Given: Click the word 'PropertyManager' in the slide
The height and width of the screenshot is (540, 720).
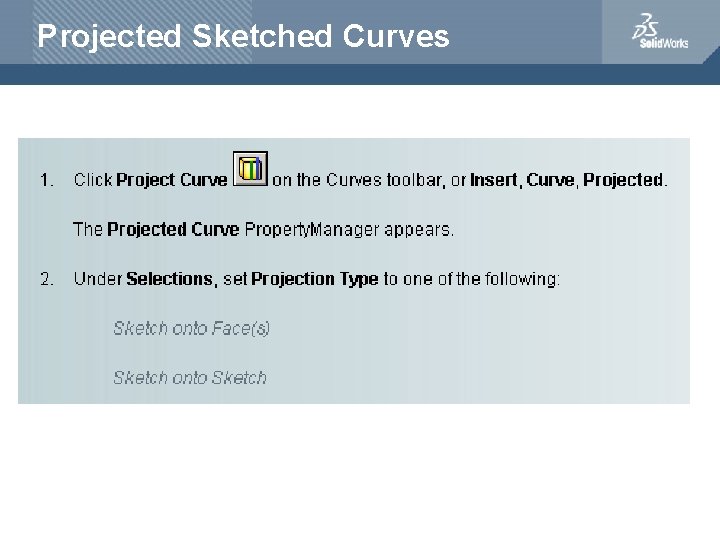Looking at the screenshot, I should 312,230.
